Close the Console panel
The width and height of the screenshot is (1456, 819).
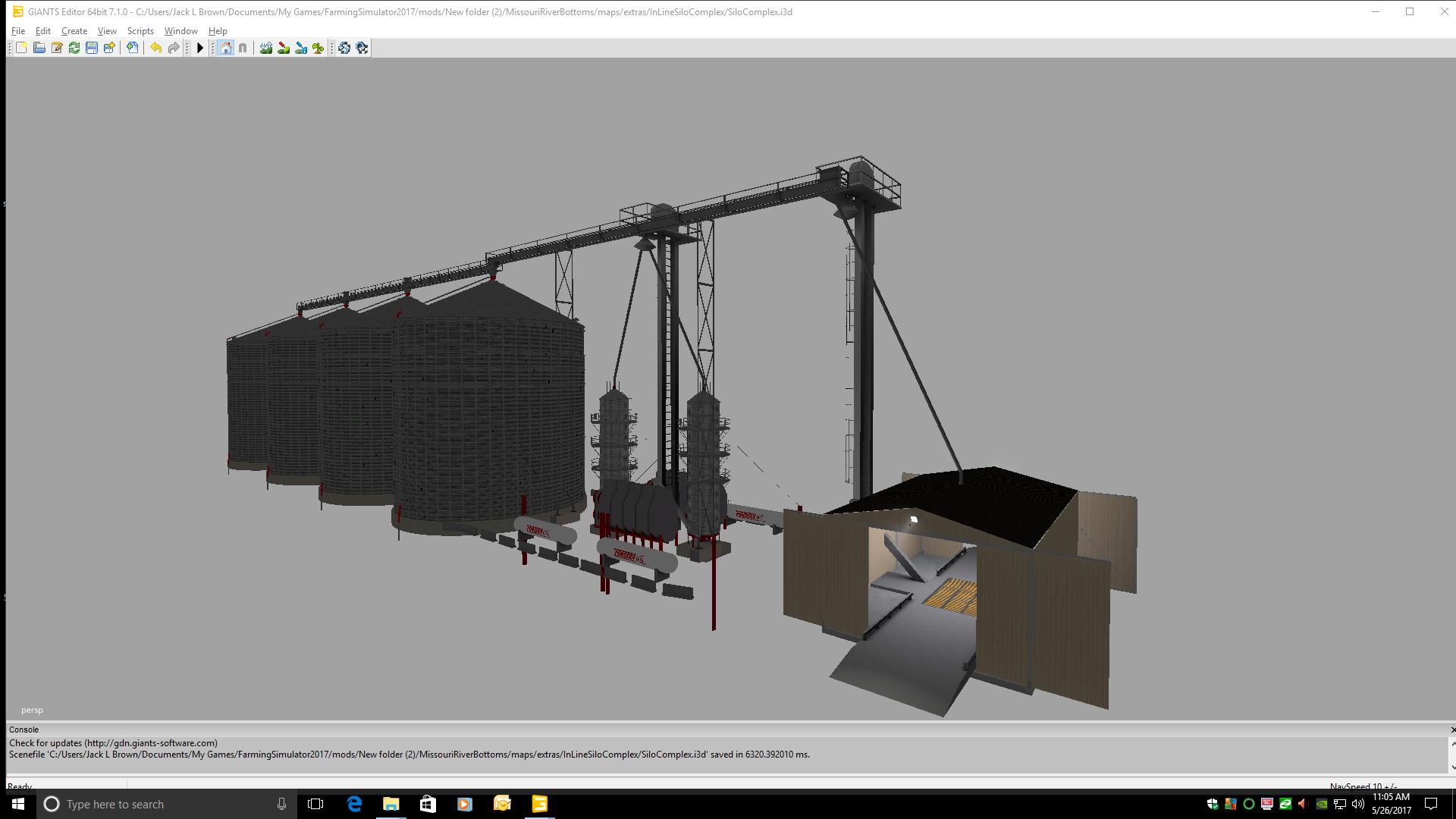1452,730
